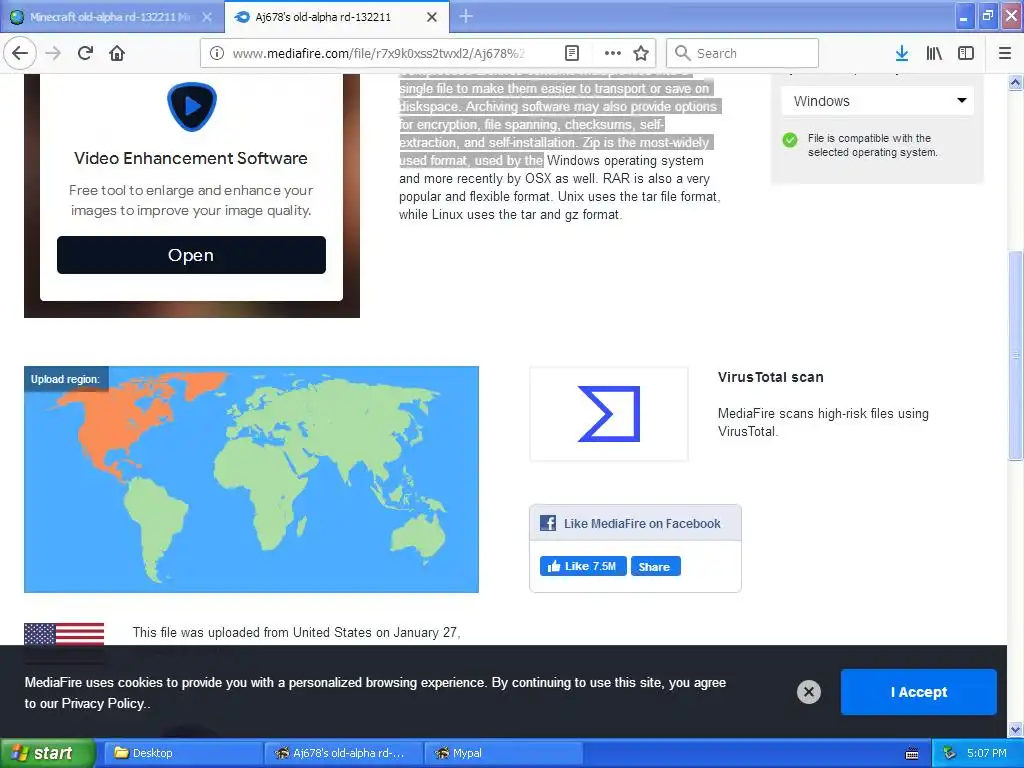Open page actions three-dots menu
This screenshot has height=768, width=1024.
[x=613, y=53]
